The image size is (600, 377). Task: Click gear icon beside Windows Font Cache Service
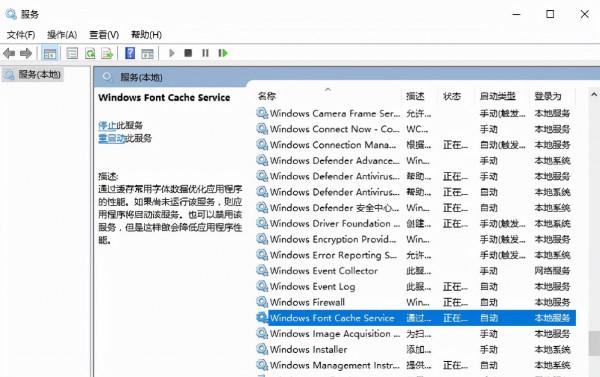(262, 318)
